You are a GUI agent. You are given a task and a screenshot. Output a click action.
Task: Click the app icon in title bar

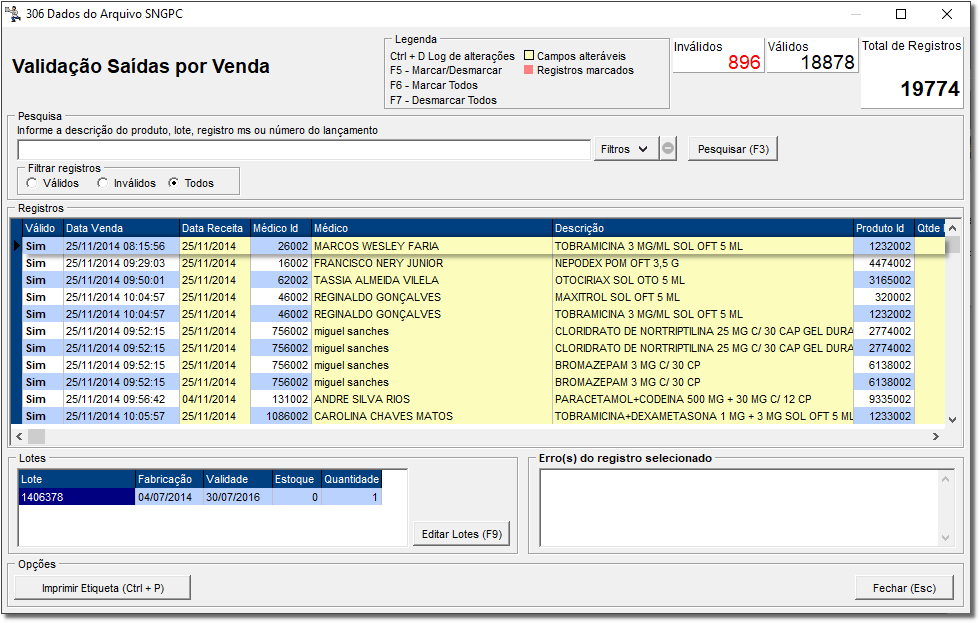pos(12,14)
